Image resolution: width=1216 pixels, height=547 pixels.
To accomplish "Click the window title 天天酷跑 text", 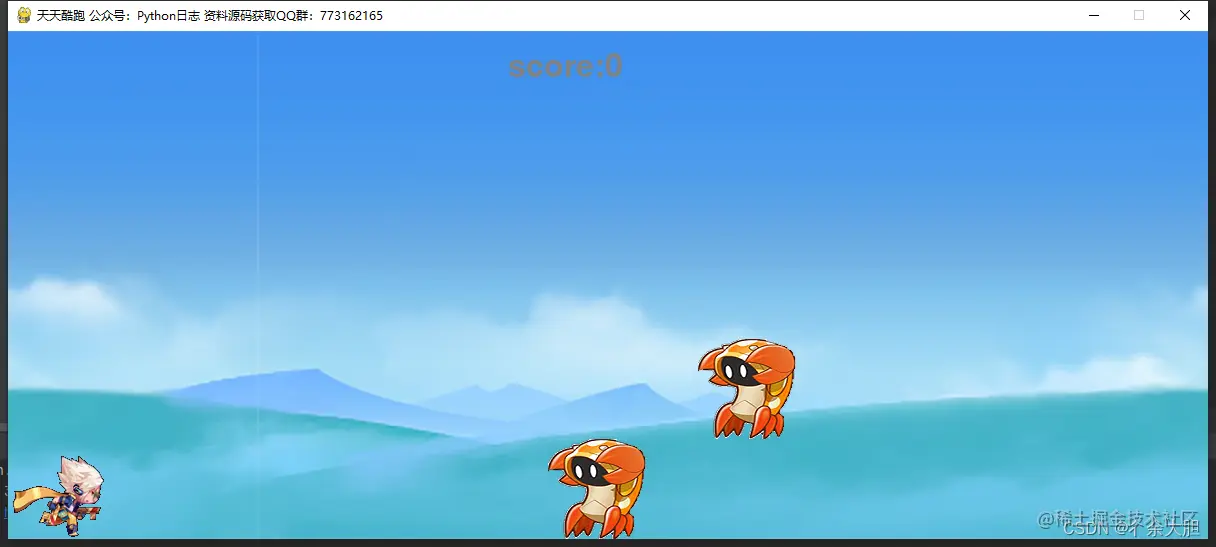I will (x=60, y=16).
